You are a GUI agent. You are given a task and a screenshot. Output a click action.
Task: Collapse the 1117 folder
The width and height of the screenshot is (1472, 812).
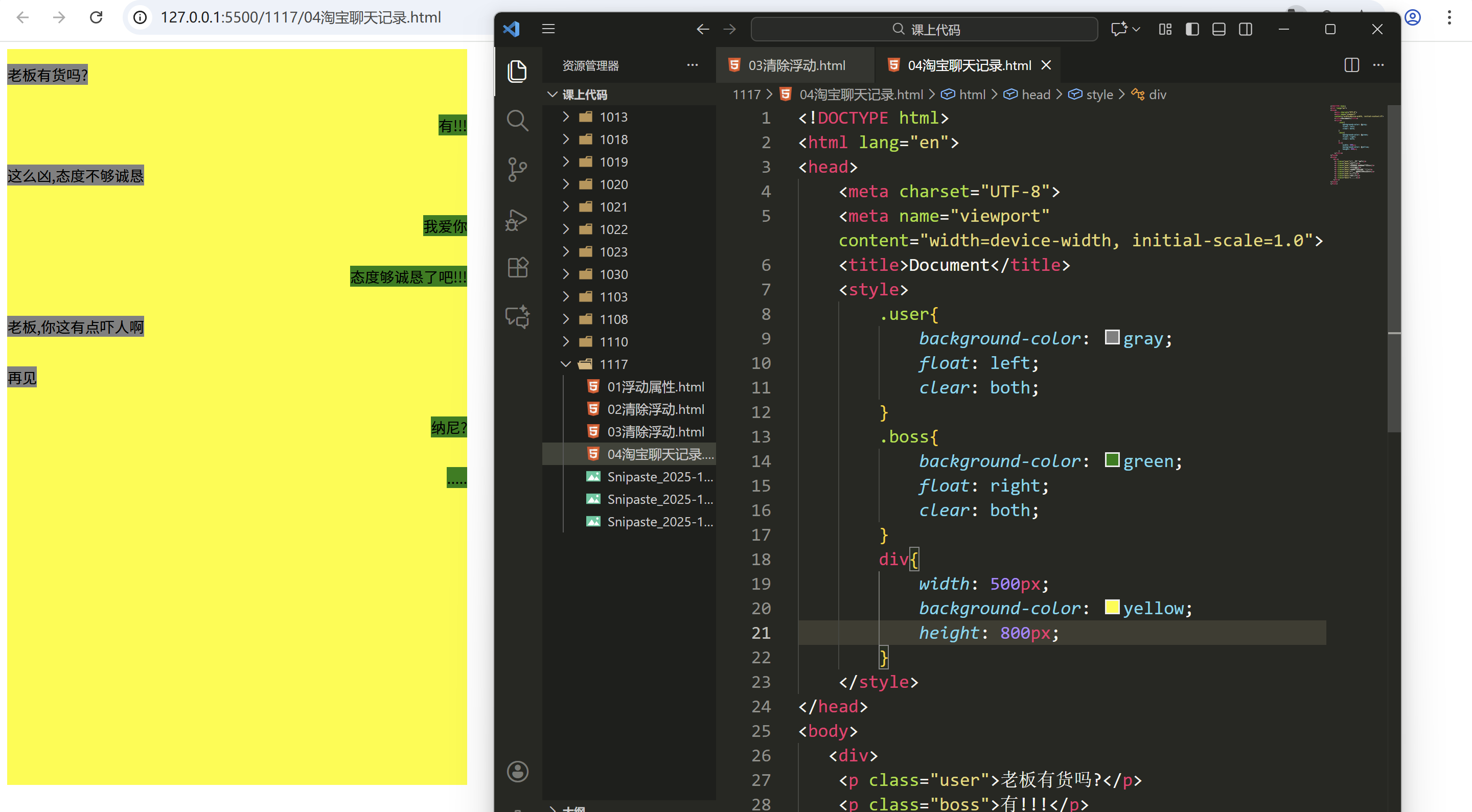click(x=613, y=364)
